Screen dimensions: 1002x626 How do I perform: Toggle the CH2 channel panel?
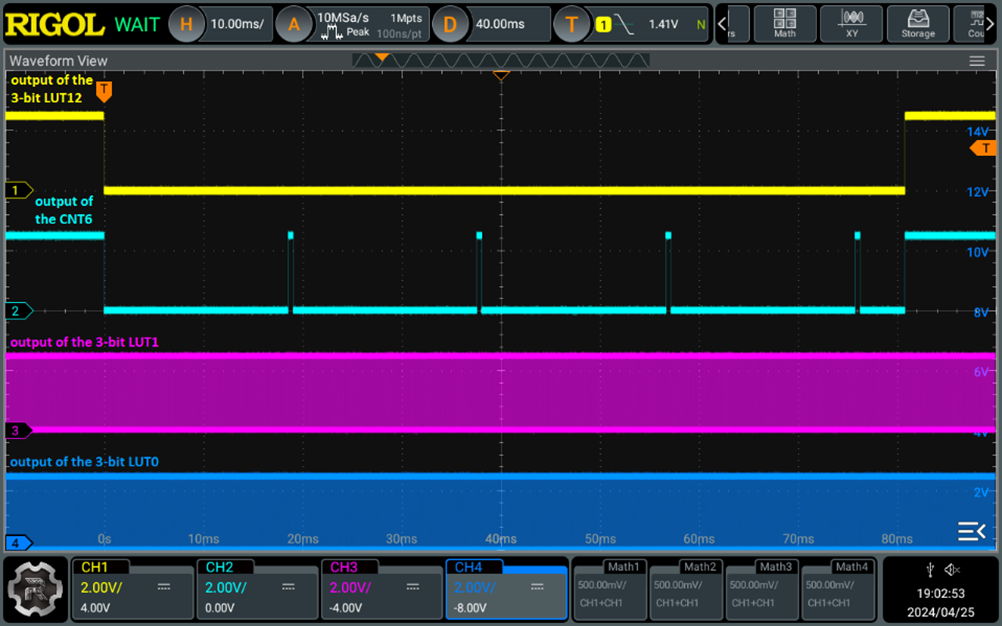click(256, 589)
